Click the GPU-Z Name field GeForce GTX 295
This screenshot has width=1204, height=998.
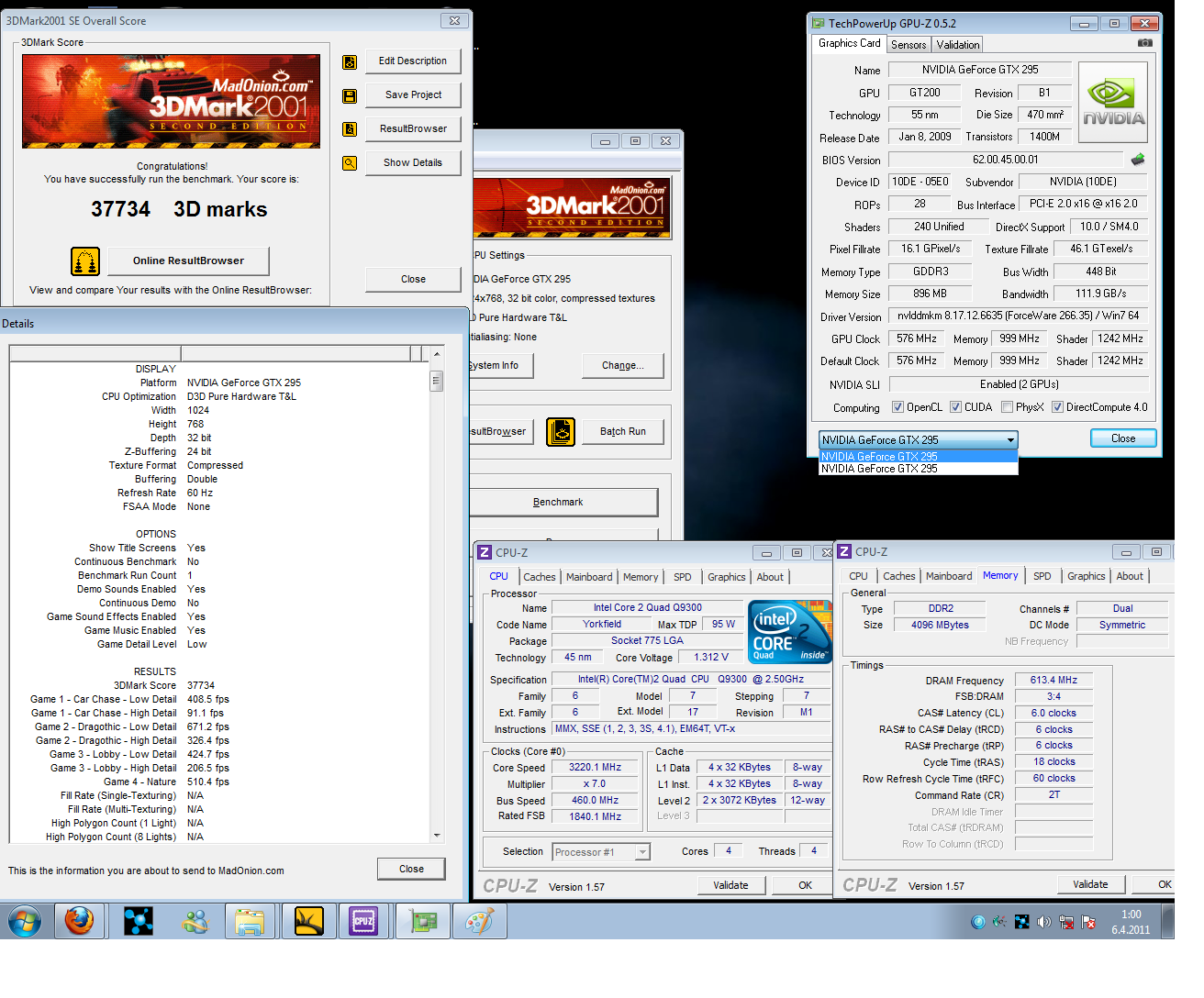[980, 70]
